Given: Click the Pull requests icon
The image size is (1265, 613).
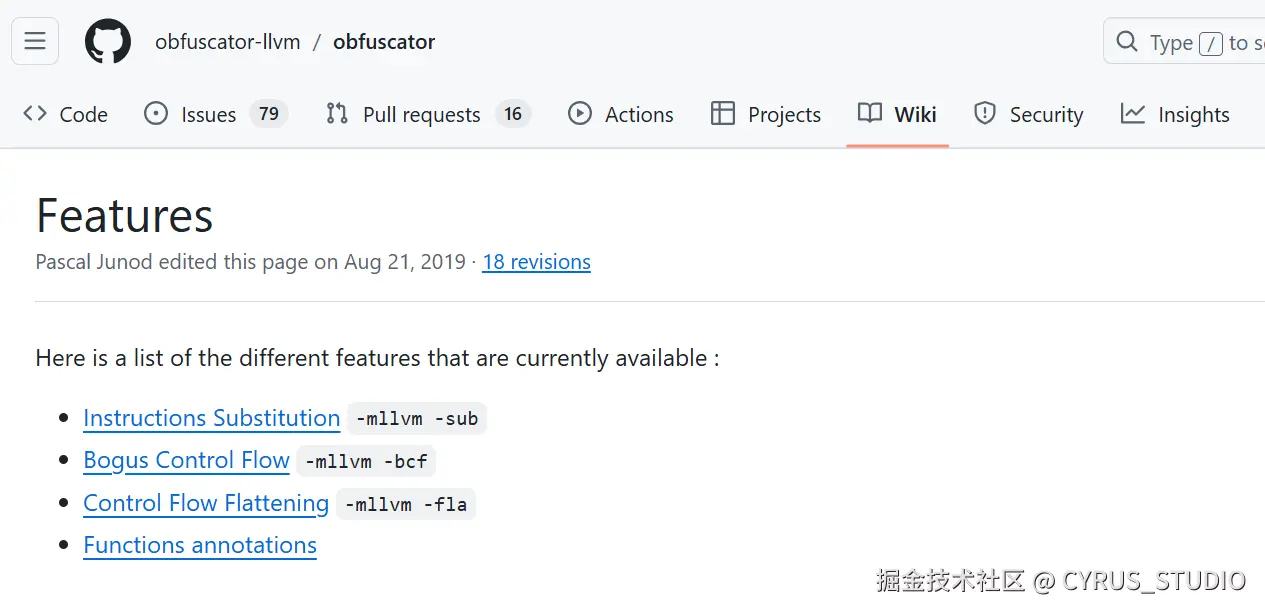Looking at the screenshot, I should (337, 114).
